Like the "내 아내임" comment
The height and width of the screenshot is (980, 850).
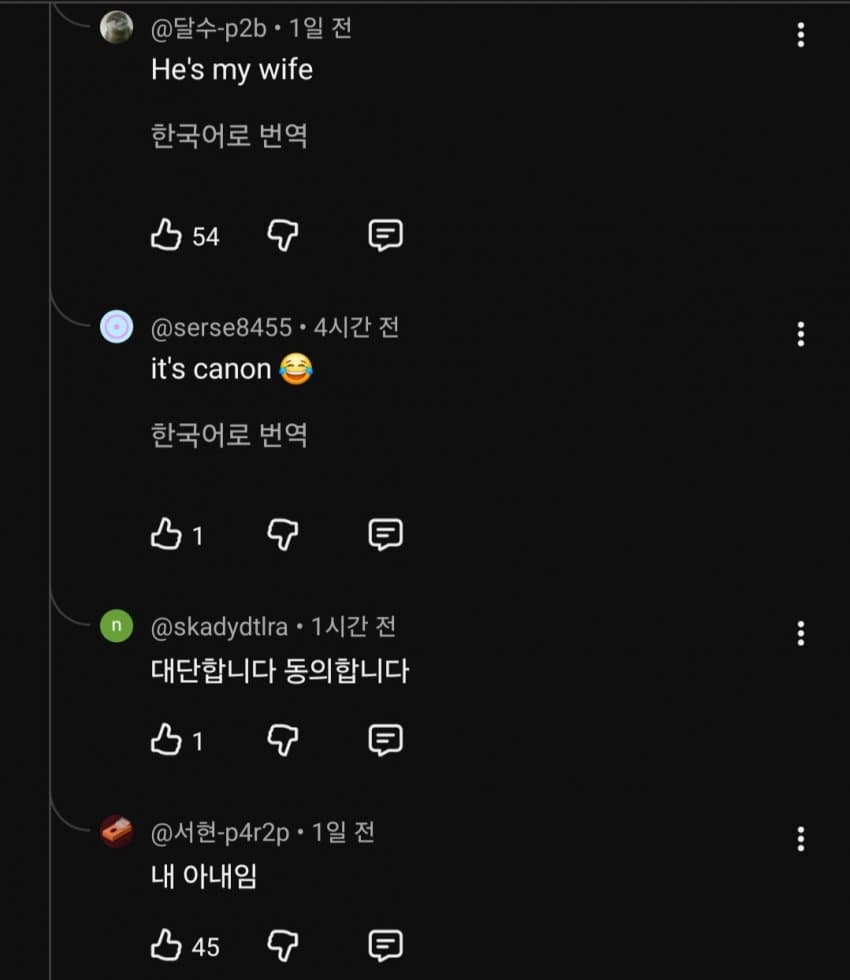point(166,945)
